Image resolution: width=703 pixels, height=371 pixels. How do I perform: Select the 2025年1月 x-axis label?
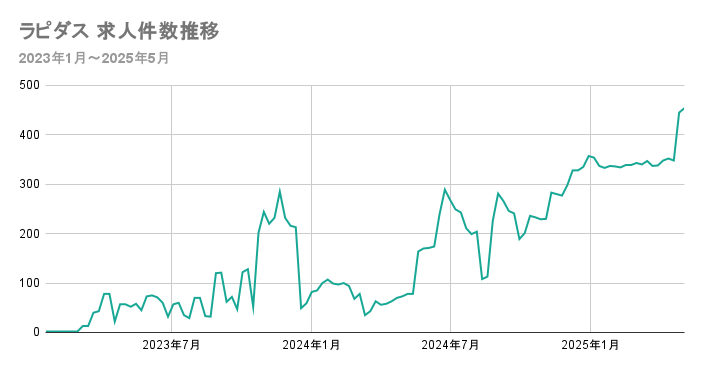click(x=590, y=345)
